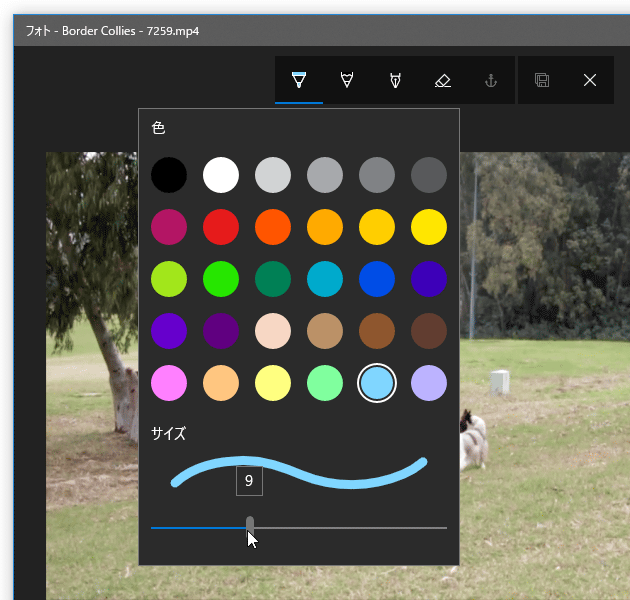Choose the light gray swatch

click(273, 175)
